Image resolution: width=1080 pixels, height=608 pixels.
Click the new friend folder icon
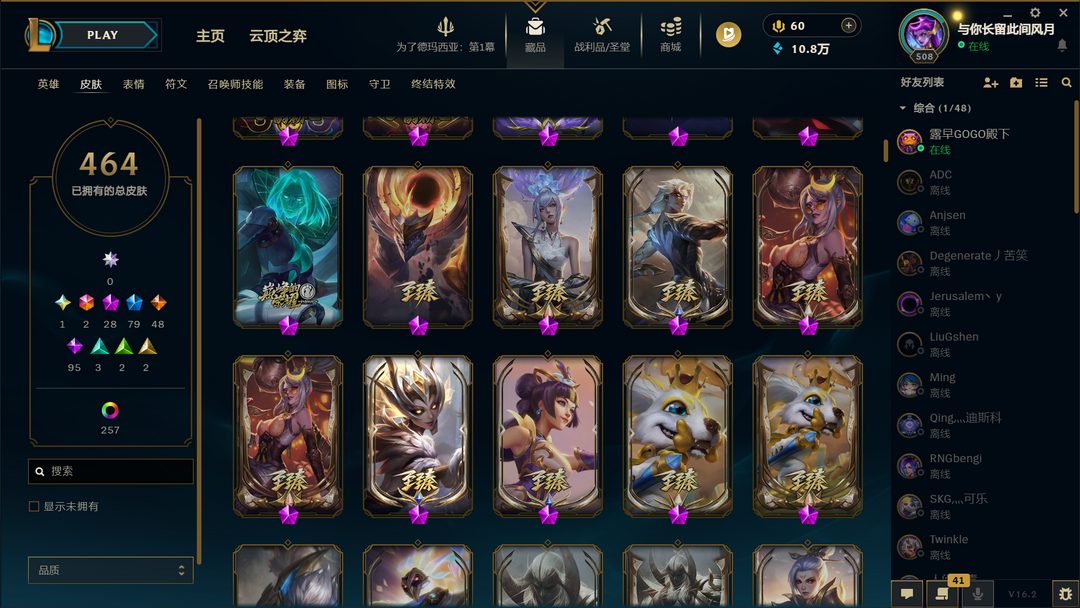click(x=1016, y=83)
